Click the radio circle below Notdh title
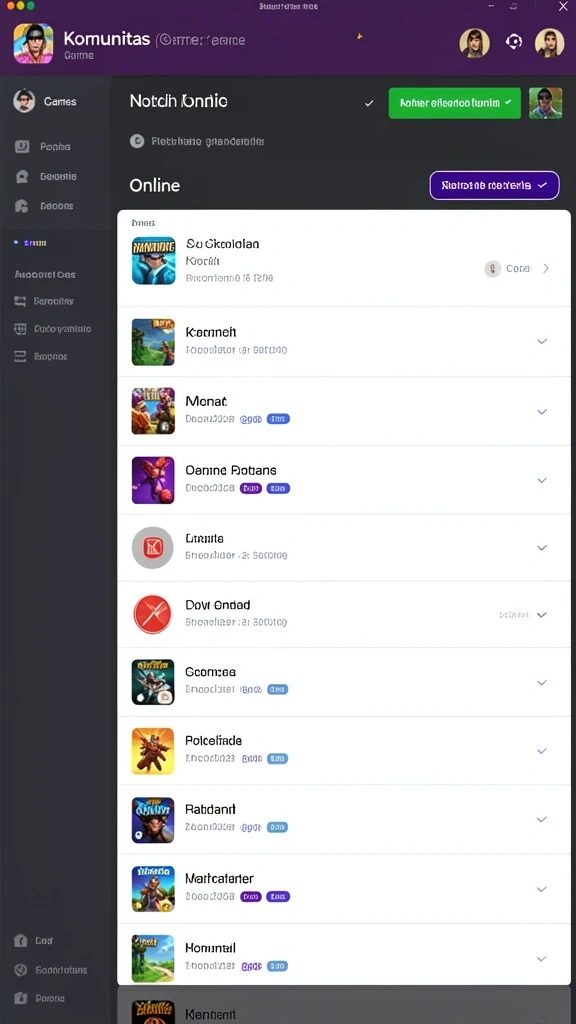 tap(136, 141)
